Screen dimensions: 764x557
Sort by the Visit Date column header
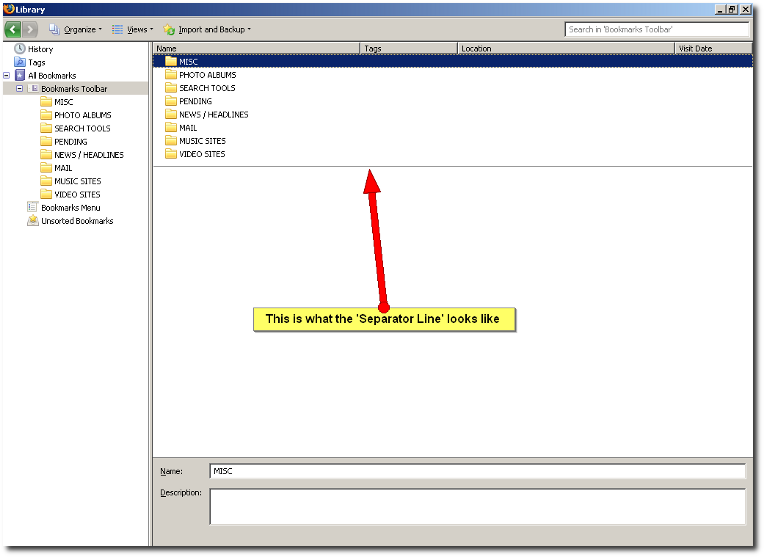pos(713,48)
